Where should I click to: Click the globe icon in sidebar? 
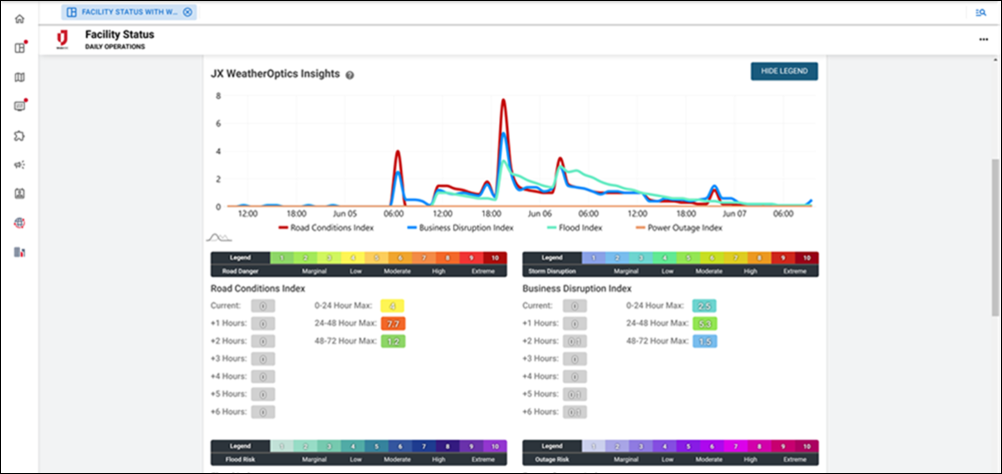(19, 222)
